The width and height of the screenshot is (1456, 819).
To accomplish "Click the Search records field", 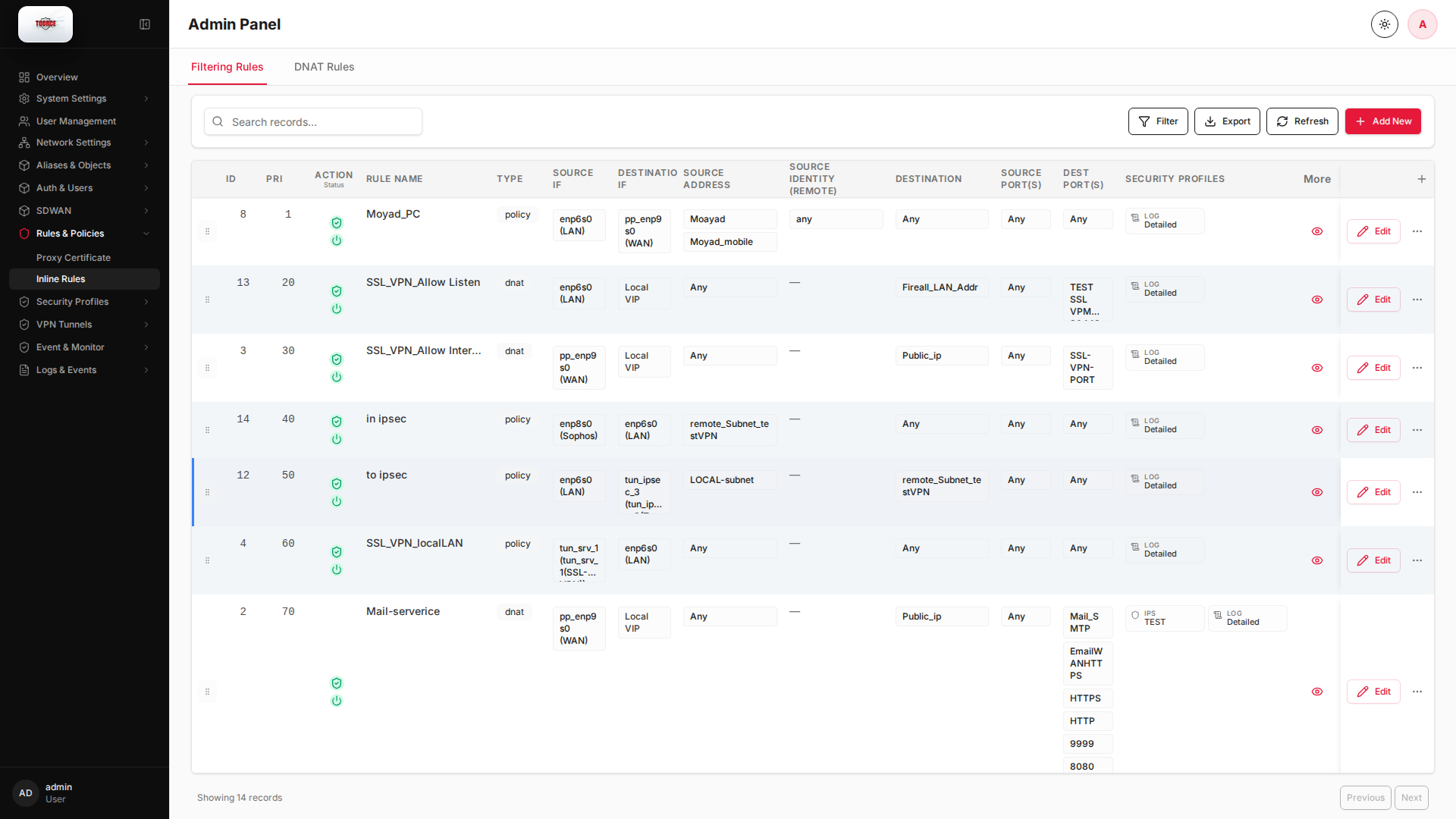I will [x=313, y=121].
